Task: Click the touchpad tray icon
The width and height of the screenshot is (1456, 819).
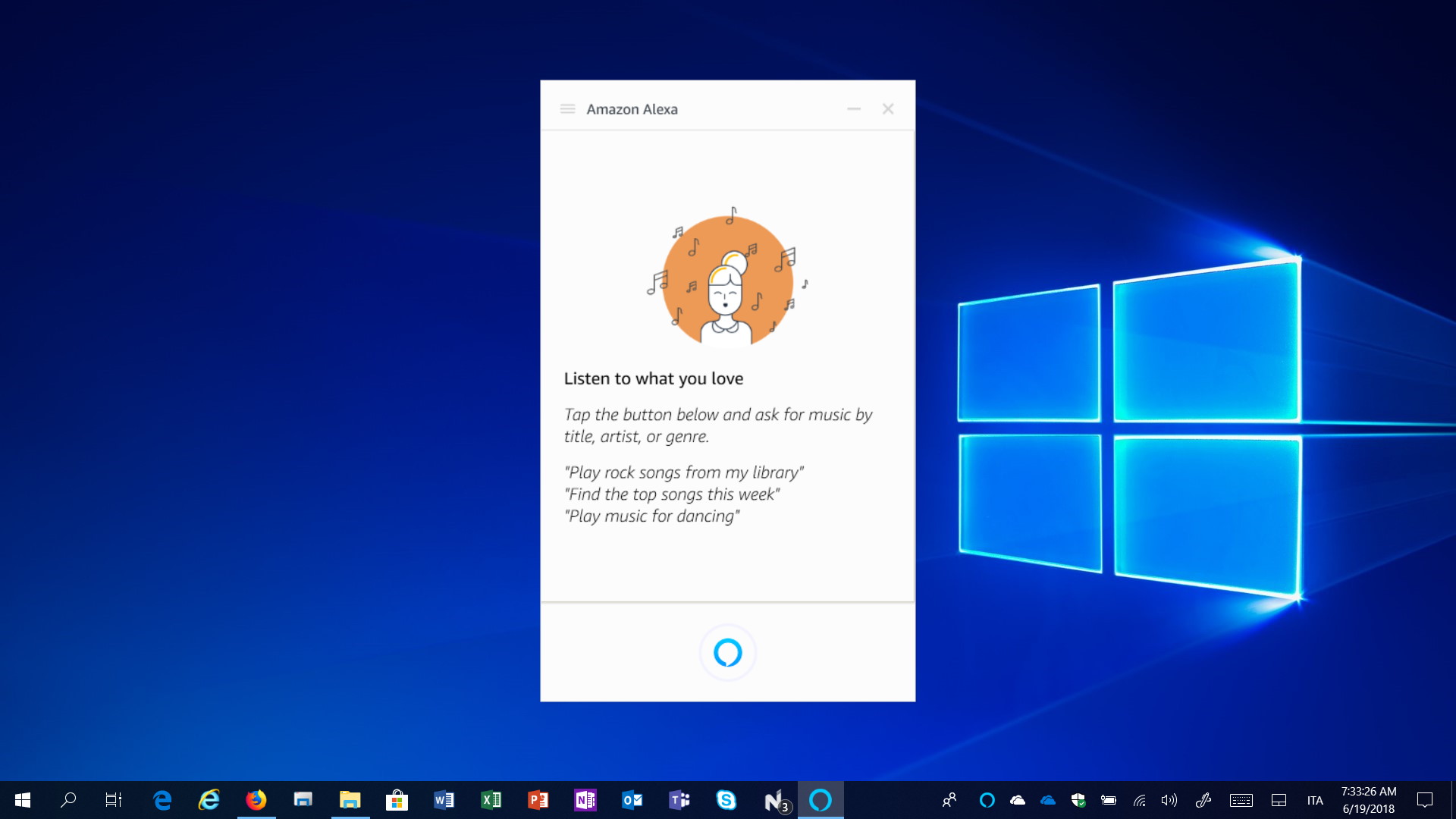Action: tap(1279, 800)
